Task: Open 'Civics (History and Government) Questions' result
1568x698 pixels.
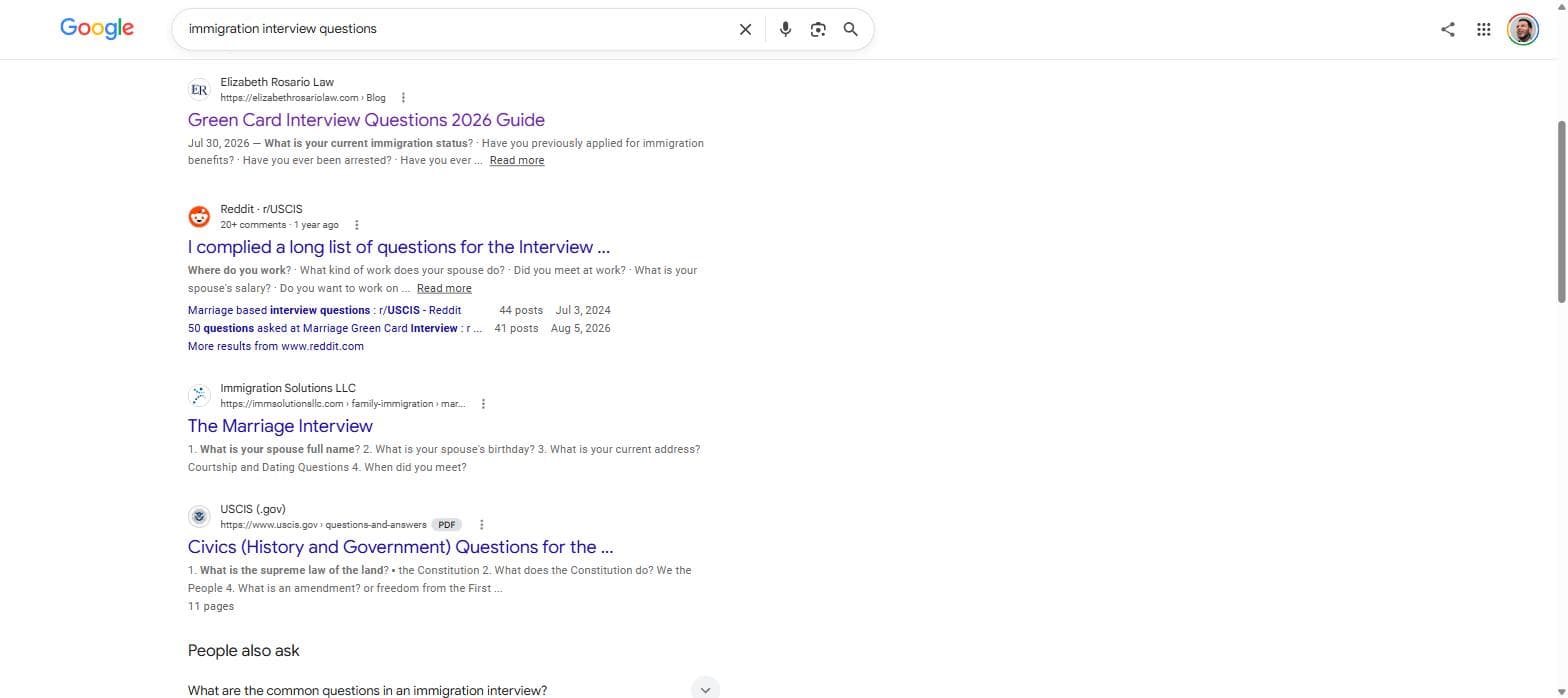Action: pos(400,547)
